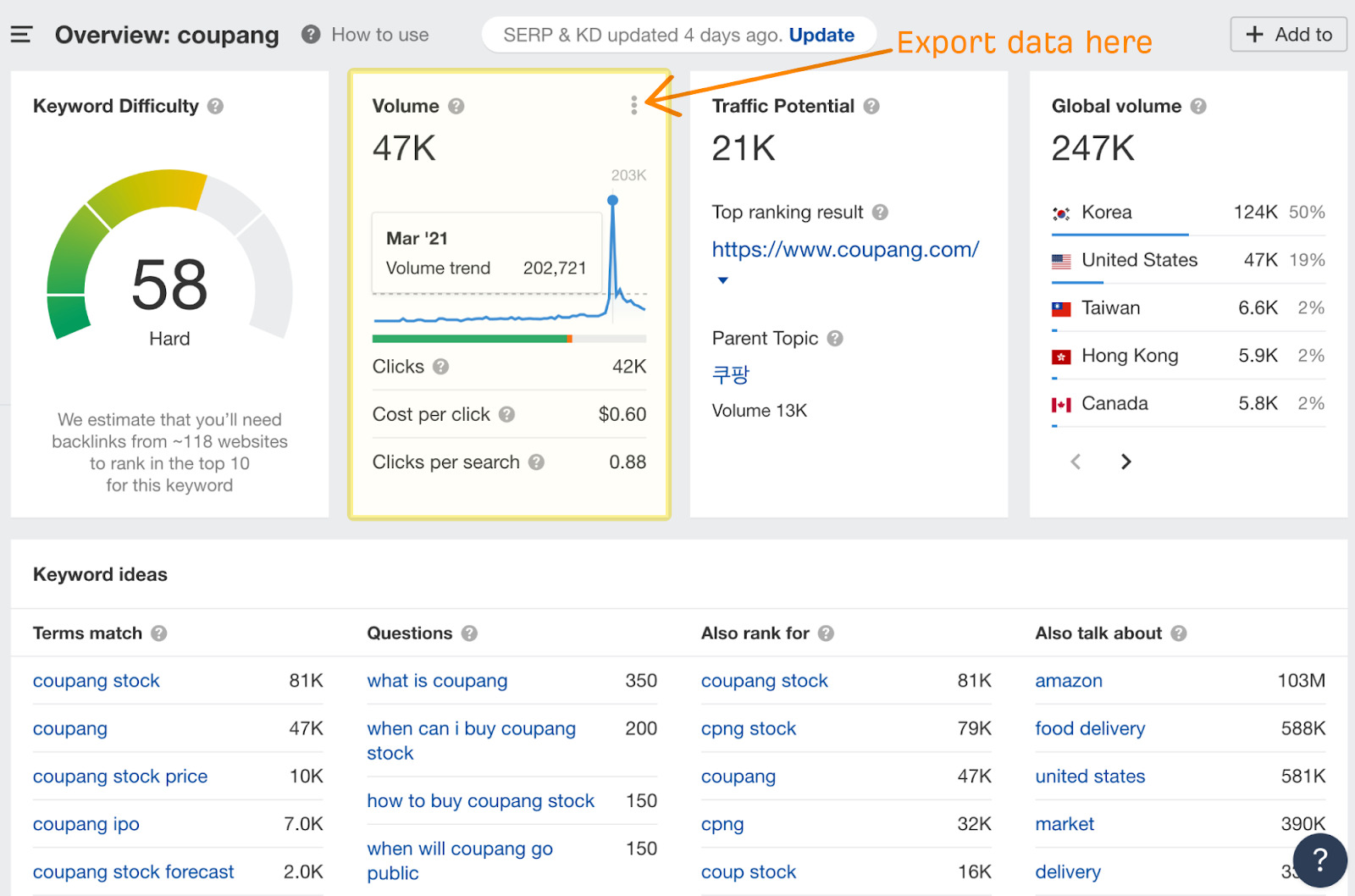Open the coupang.com top ranking result link
This screenshot has width=1355, height=896.
844,250
